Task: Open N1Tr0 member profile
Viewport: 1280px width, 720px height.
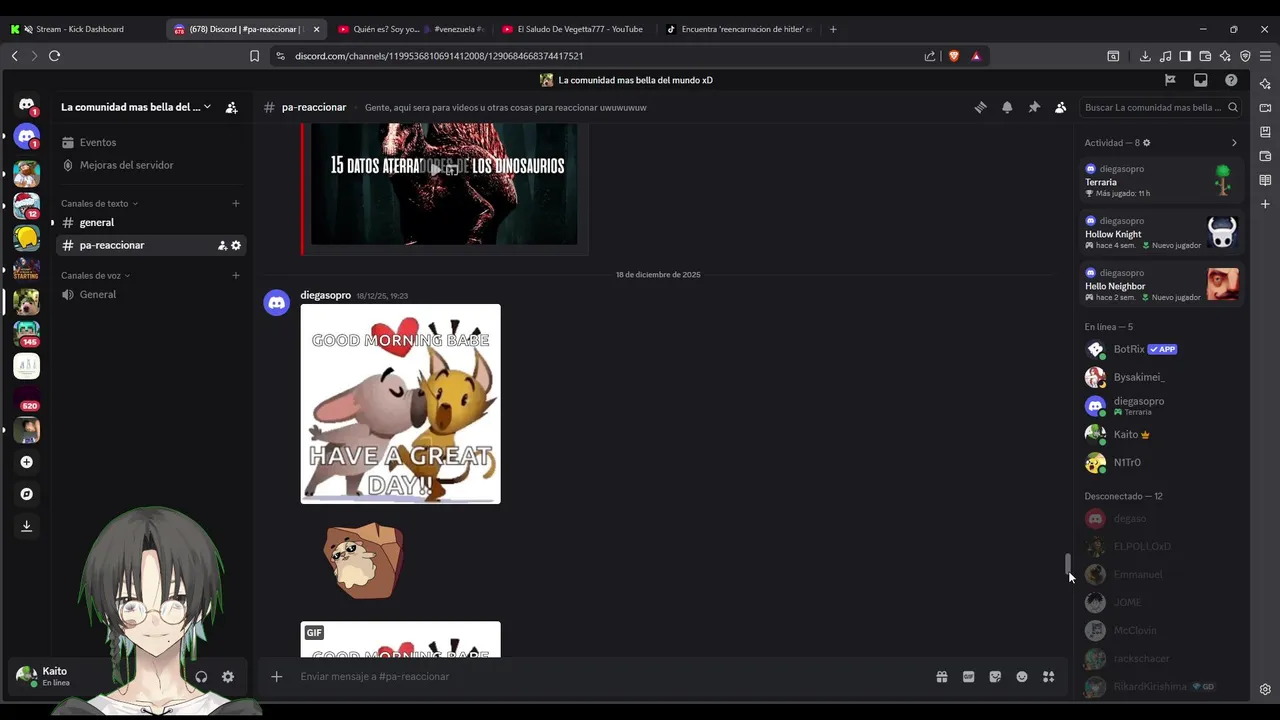Action: [1162, 462]
